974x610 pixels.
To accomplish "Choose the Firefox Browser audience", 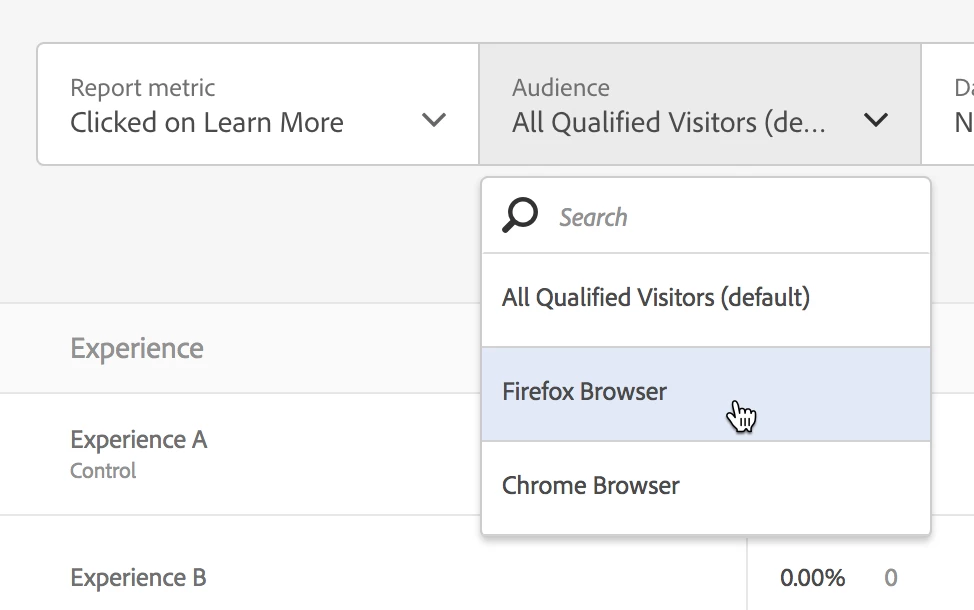I will pyautogui.click(x=585, y=392).
